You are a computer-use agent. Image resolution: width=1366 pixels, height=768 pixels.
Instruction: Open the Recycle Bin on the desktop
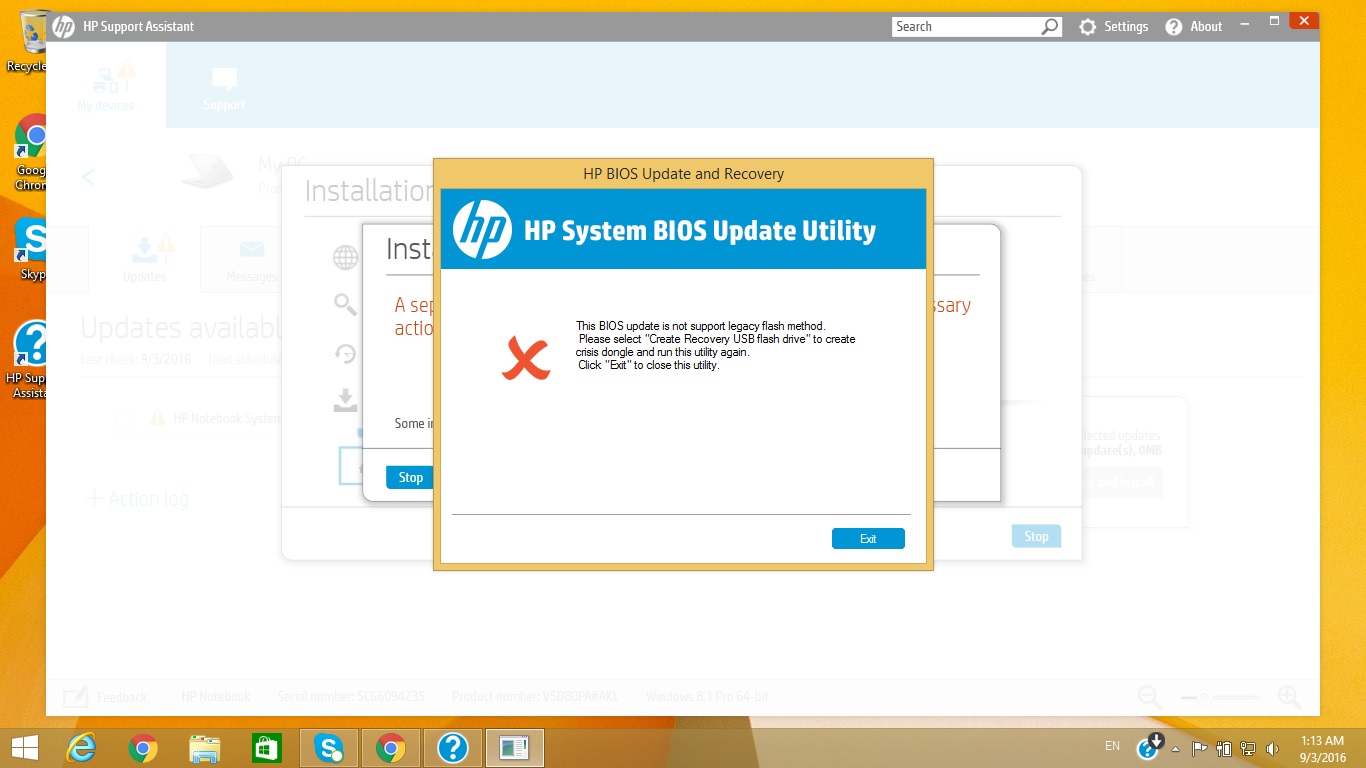point(27,42)
